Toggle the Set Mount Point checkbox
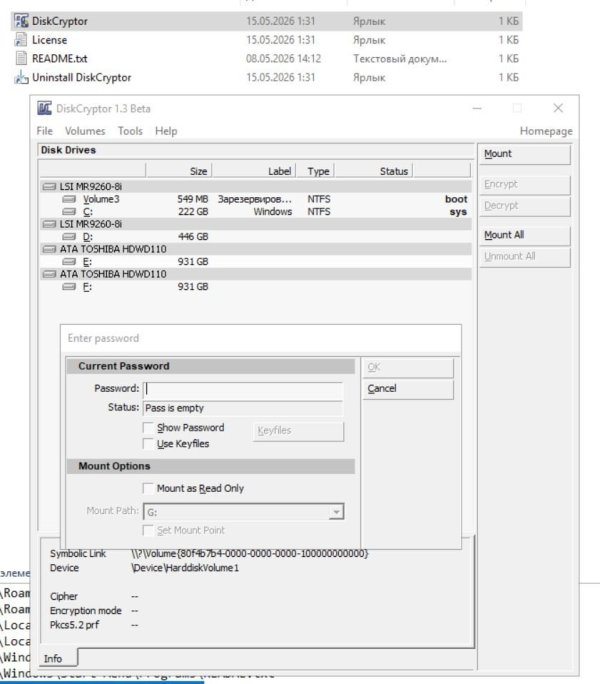The width and height of the screenshot is (600, 684). (148, 530)
